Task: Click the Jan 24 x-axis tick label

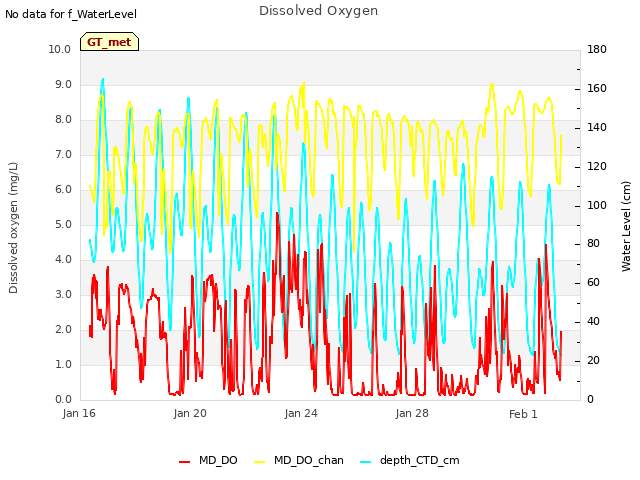Action: point(301,413)
